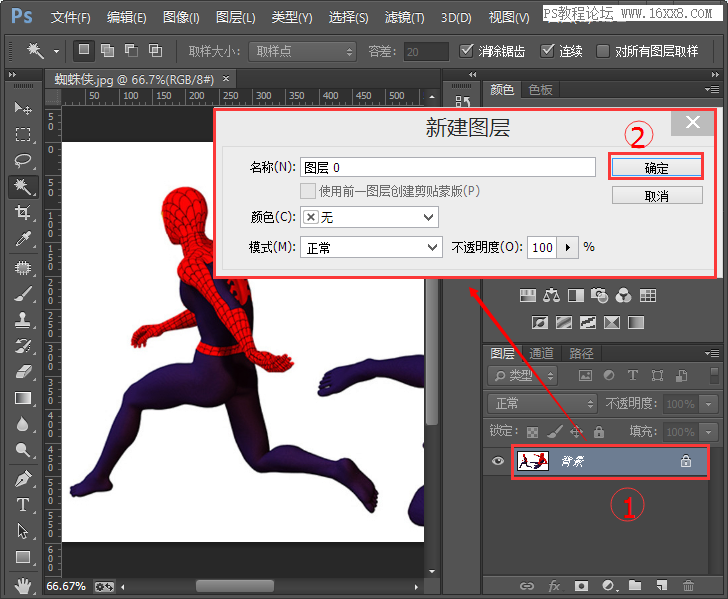Toggle the contiguous (连续) checkbox
This screenshot has width=728, height=599.
(x=547, y=50)
